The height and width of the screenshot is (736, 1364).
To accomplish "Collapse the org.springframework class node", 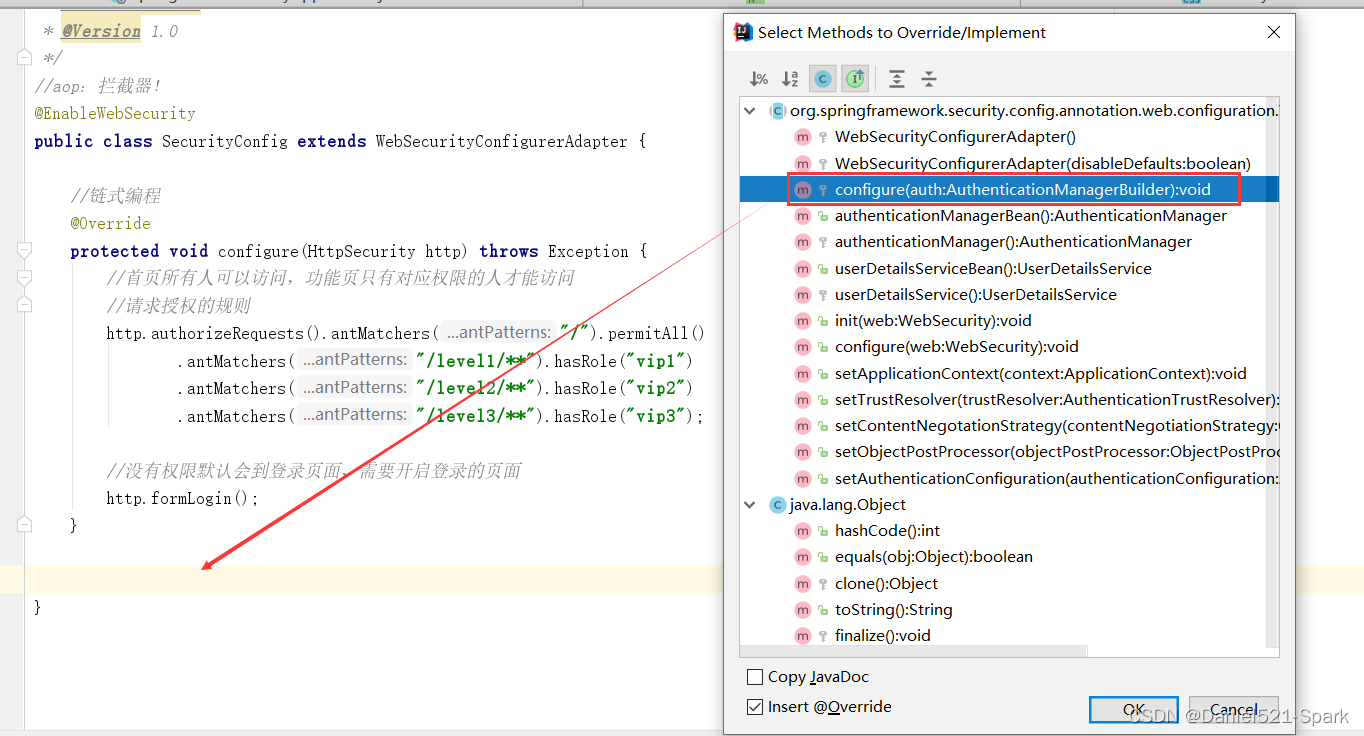I will coord(751,111).
